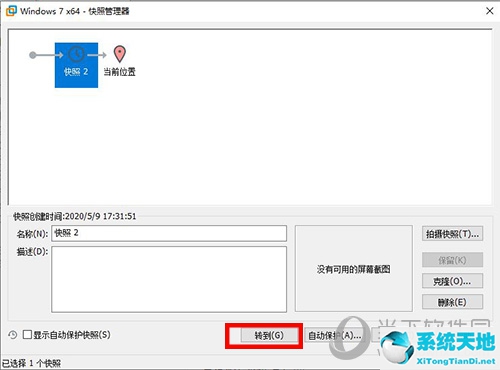500x370 pixels.
Task: Click the 转到(G) button
Action: [x=269, y=335]
